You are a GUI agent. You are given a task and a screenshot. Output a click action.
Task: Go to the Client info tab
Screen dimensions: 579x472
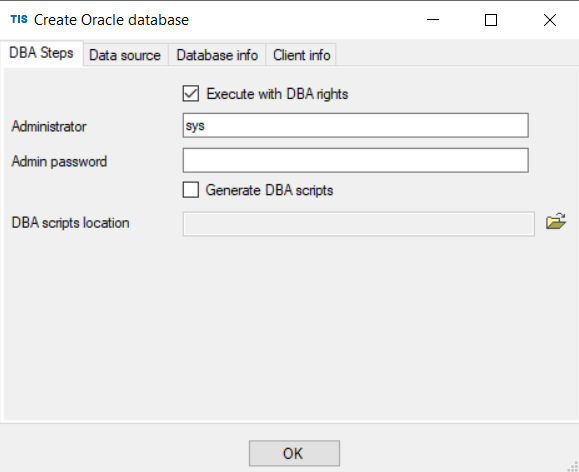click(301, 55)
